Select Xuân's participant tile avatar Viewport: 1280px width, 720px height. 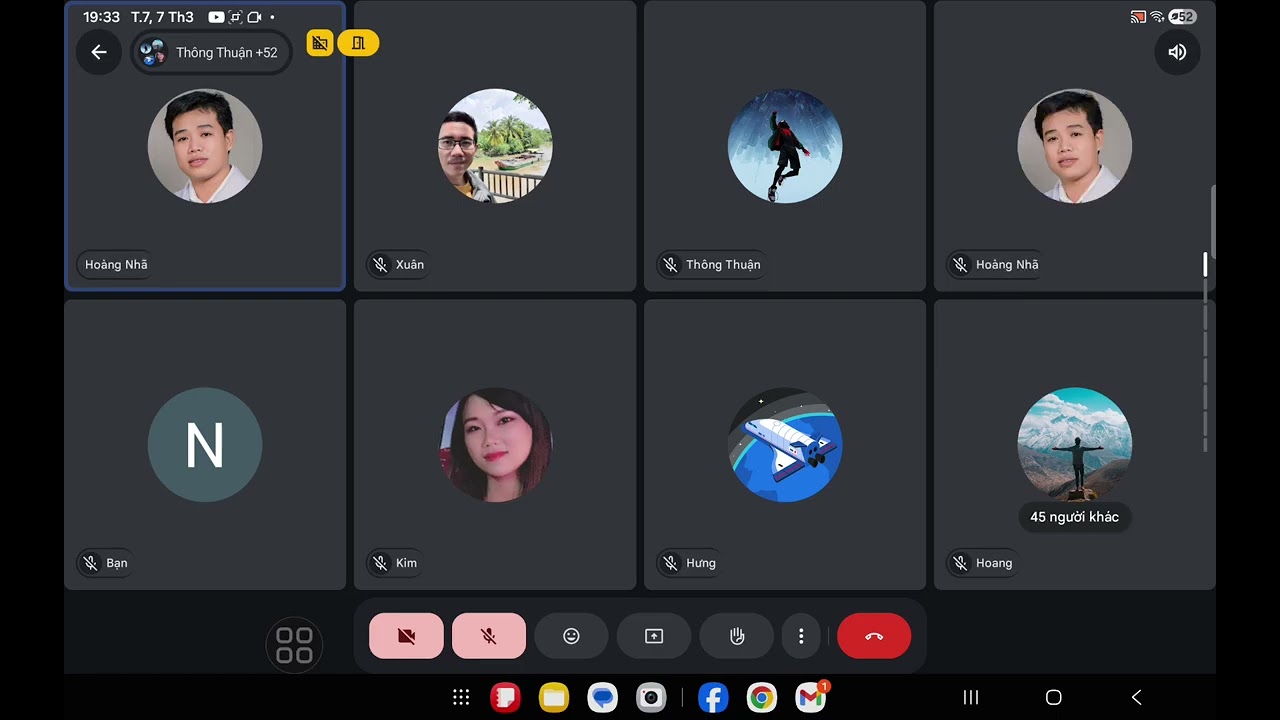point(495,146)
